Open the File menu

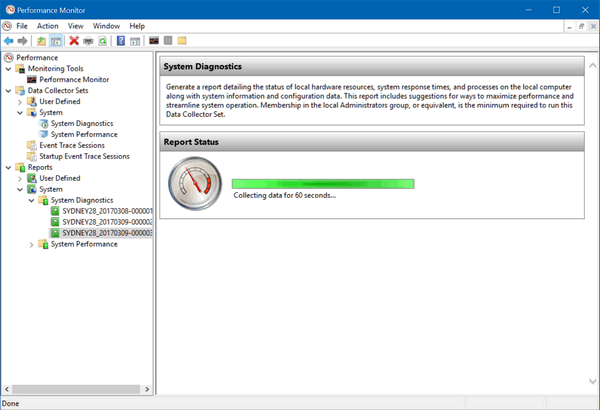pos(22,26)
